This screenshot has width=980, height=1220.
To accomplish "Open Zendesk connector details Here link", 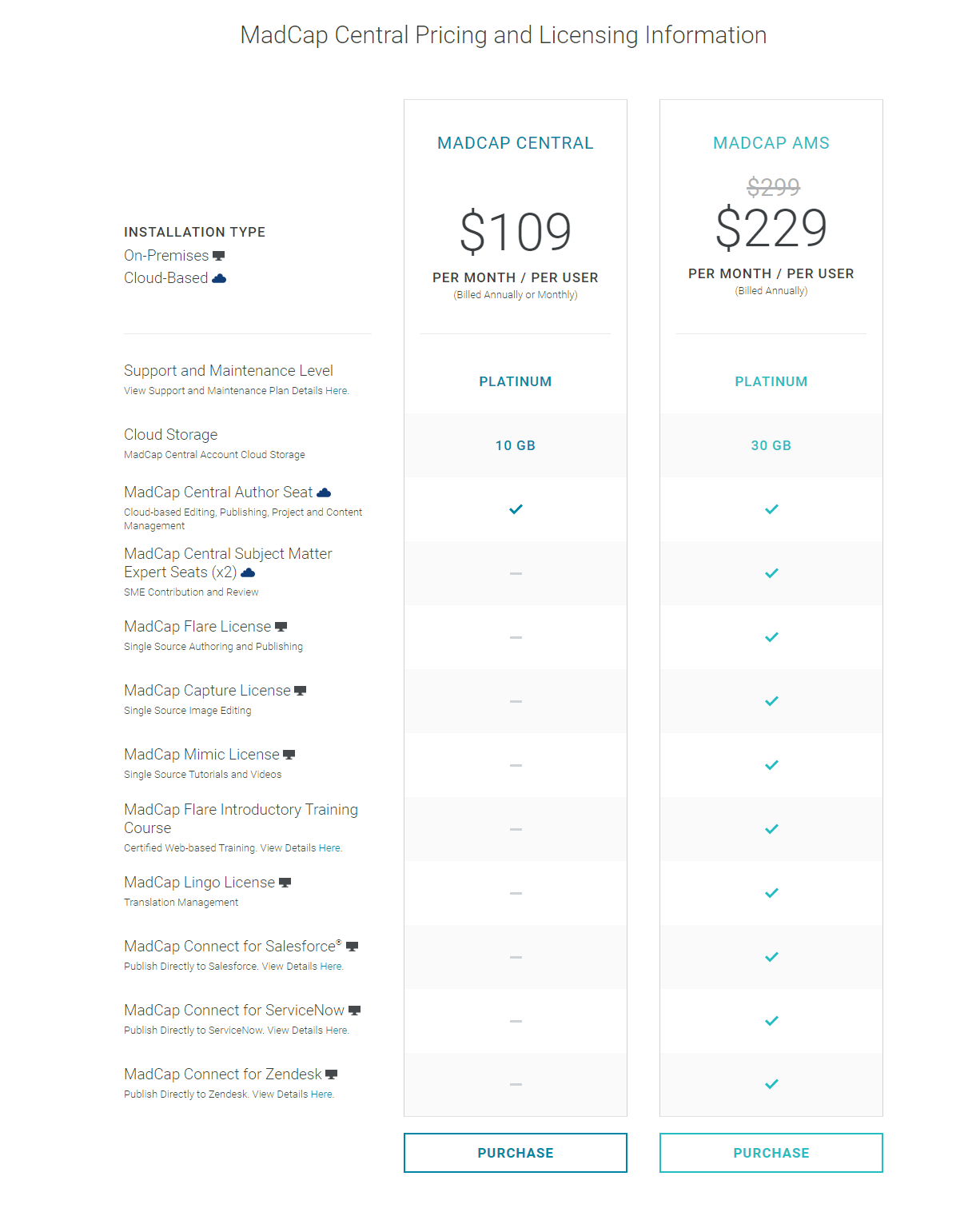I will pos(321,1094).
